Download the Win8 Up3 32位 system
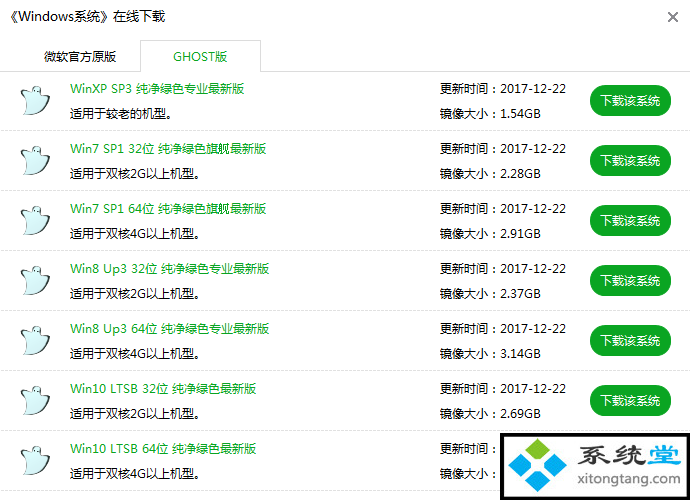The height and width of the screenshot is (500, 690). (630, 280)
